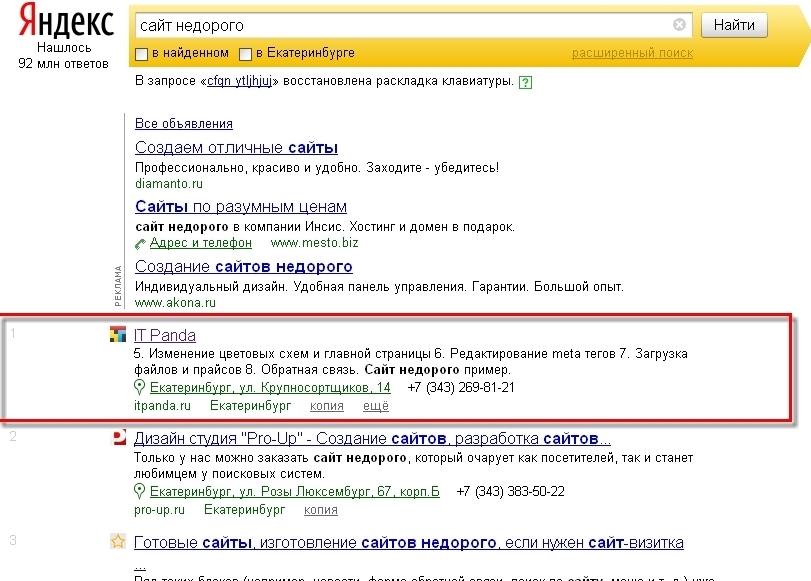The width and height of the screenshot is (811, 581).
Task: Click the IT Panda favicon
Action: (x=118, y=334)
